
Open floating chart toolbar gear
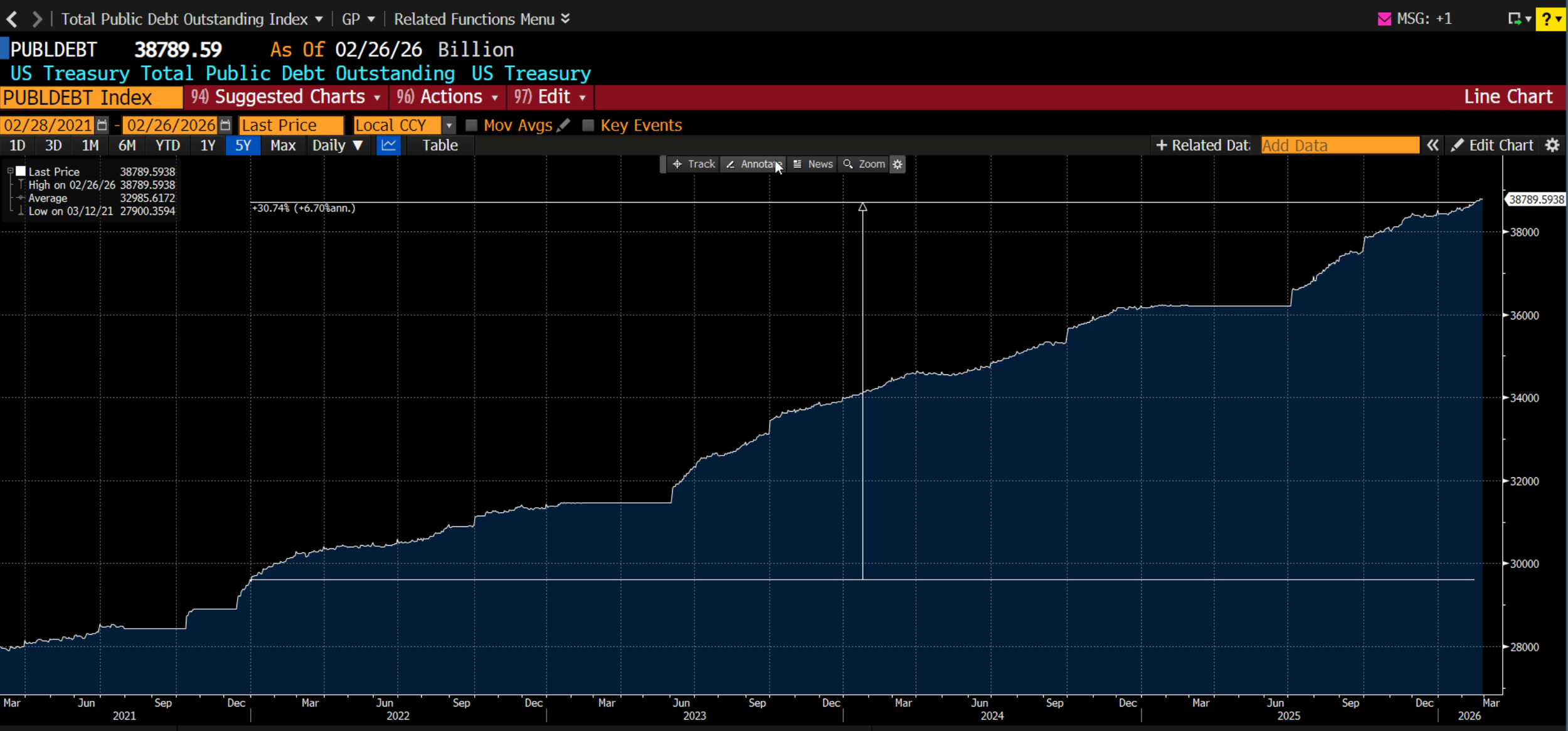[898, 164]
